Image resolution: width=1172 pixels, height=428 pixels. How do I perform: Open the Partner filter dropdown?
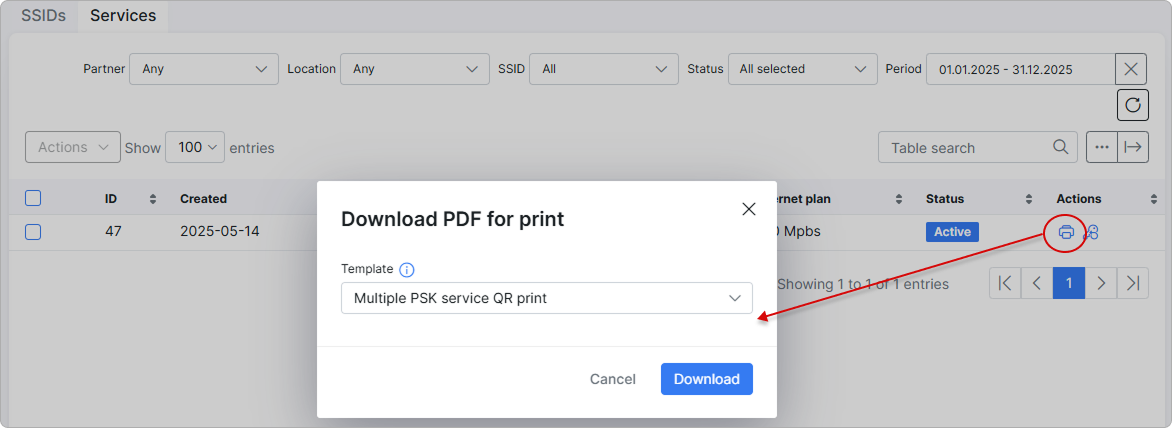204,69
